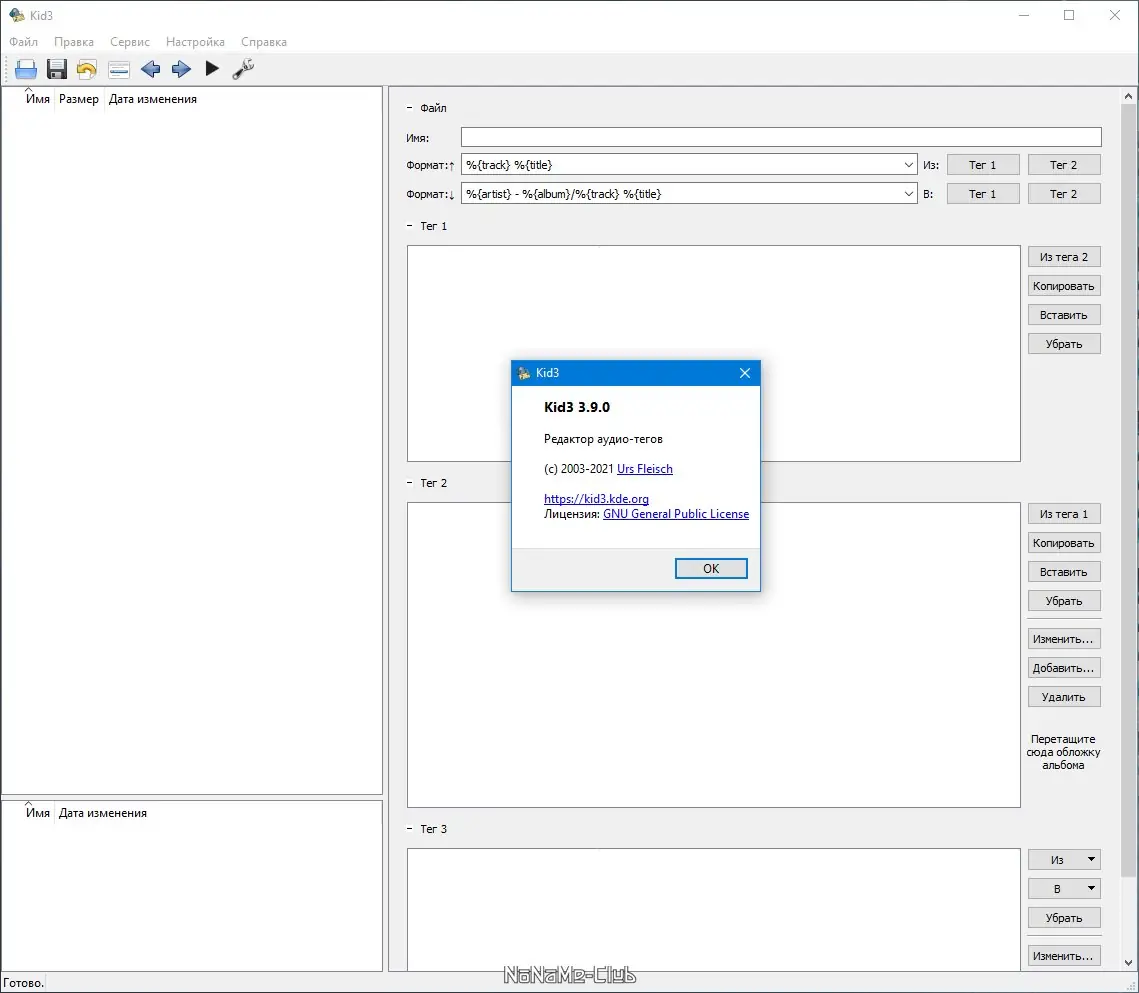Collapse the Тег 3 section
This screenshot has width=1139, height=993.
tap(410, 829)
